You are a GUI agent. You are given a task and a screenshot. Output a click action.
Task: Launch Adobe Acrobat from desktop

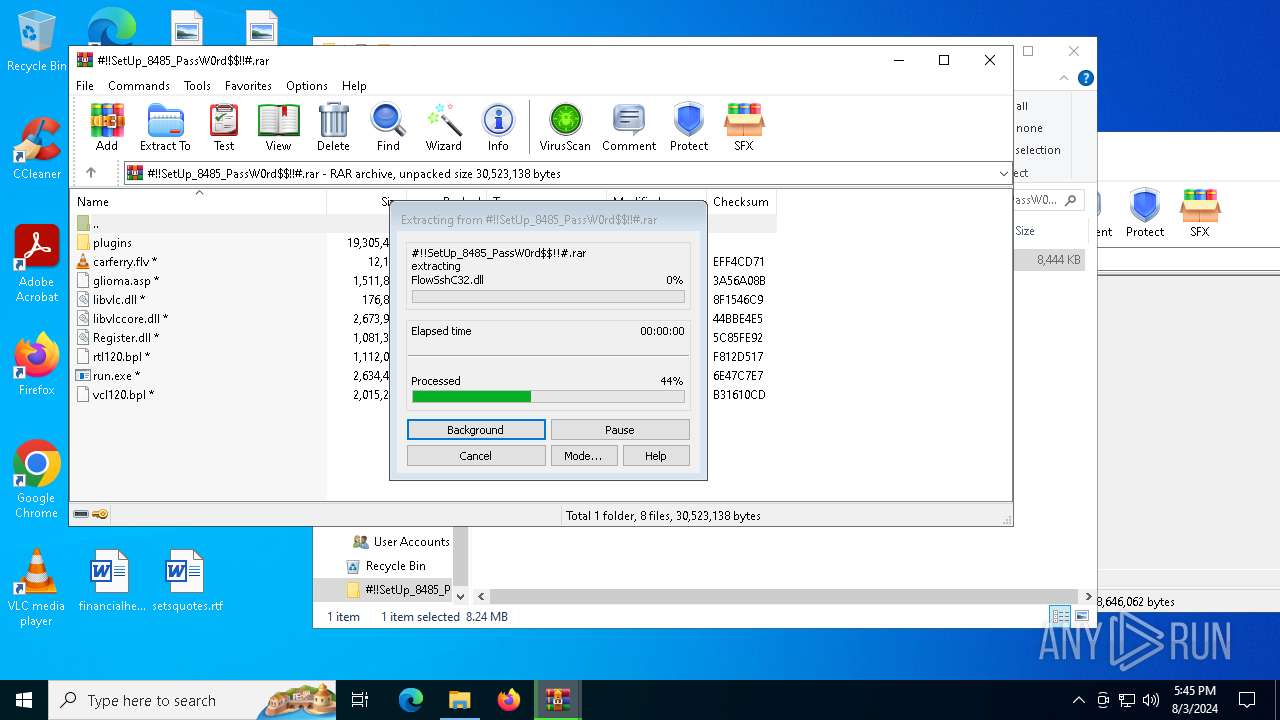point(36,264)
